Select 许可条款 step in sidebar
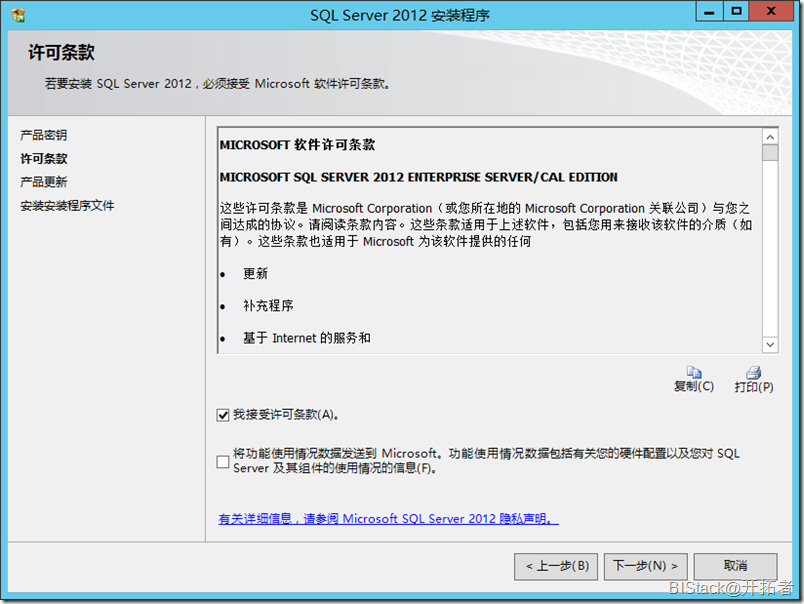 44,158
